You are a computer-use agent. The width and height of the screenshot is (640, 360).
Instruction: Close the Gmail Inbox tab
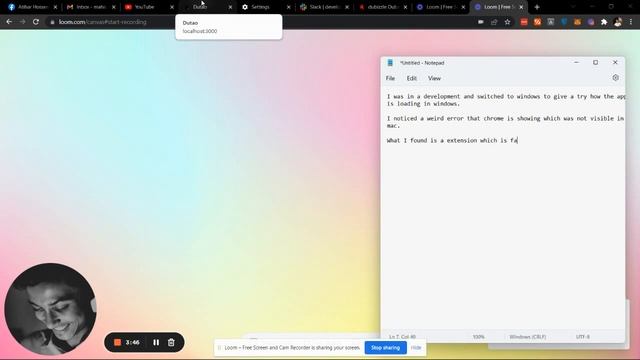(114, 7)
